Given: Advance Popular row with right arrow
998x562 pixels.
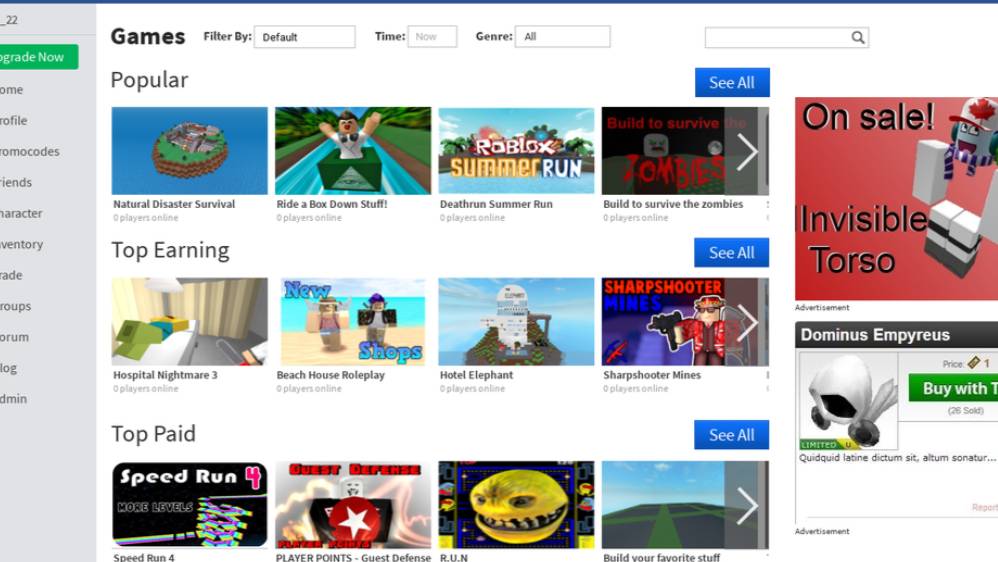Looking at the screenshot, I should (x=747, y=151).
